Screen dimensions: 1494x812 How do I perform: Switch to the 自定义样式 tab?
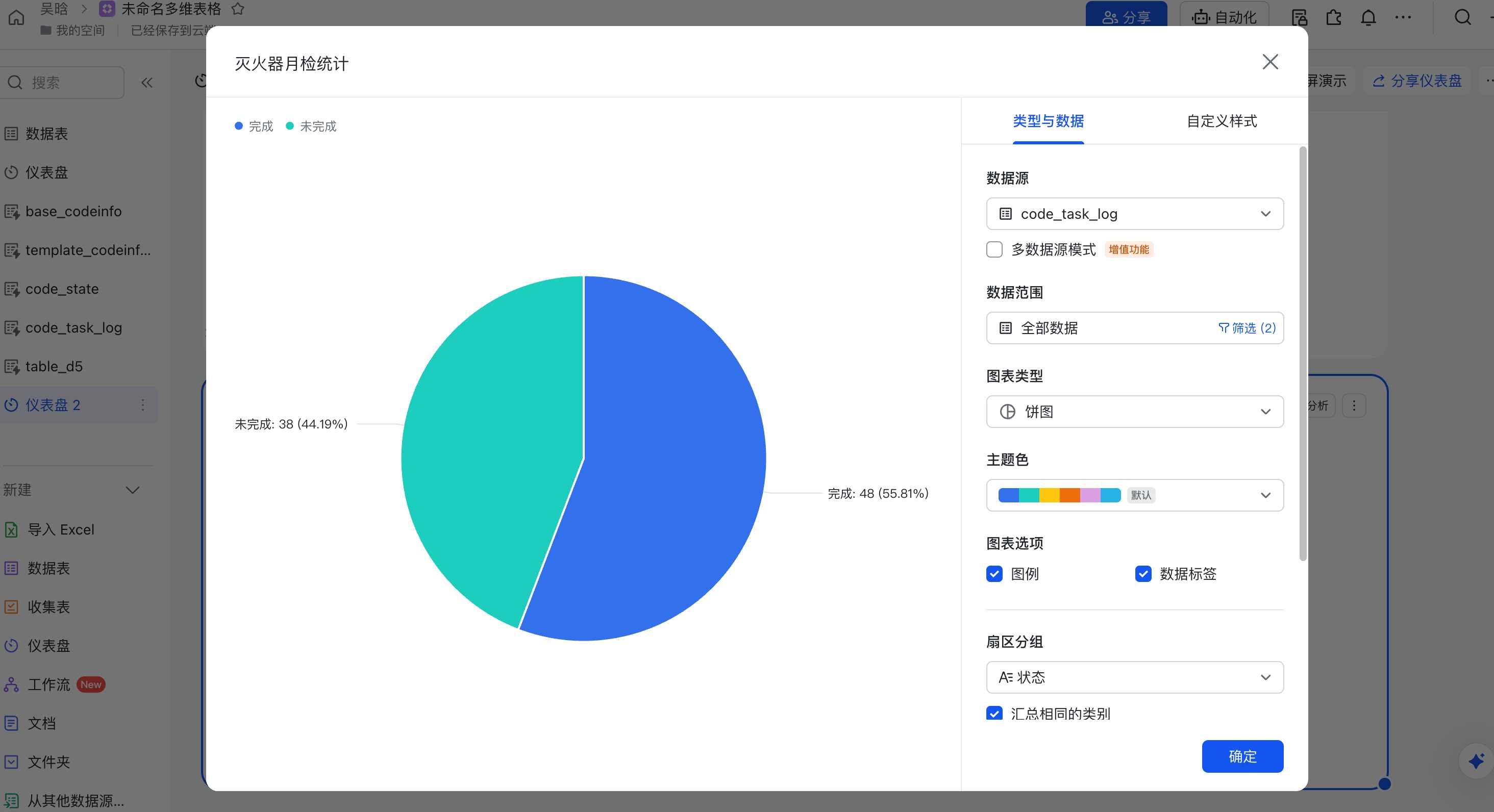point(1222,121)
